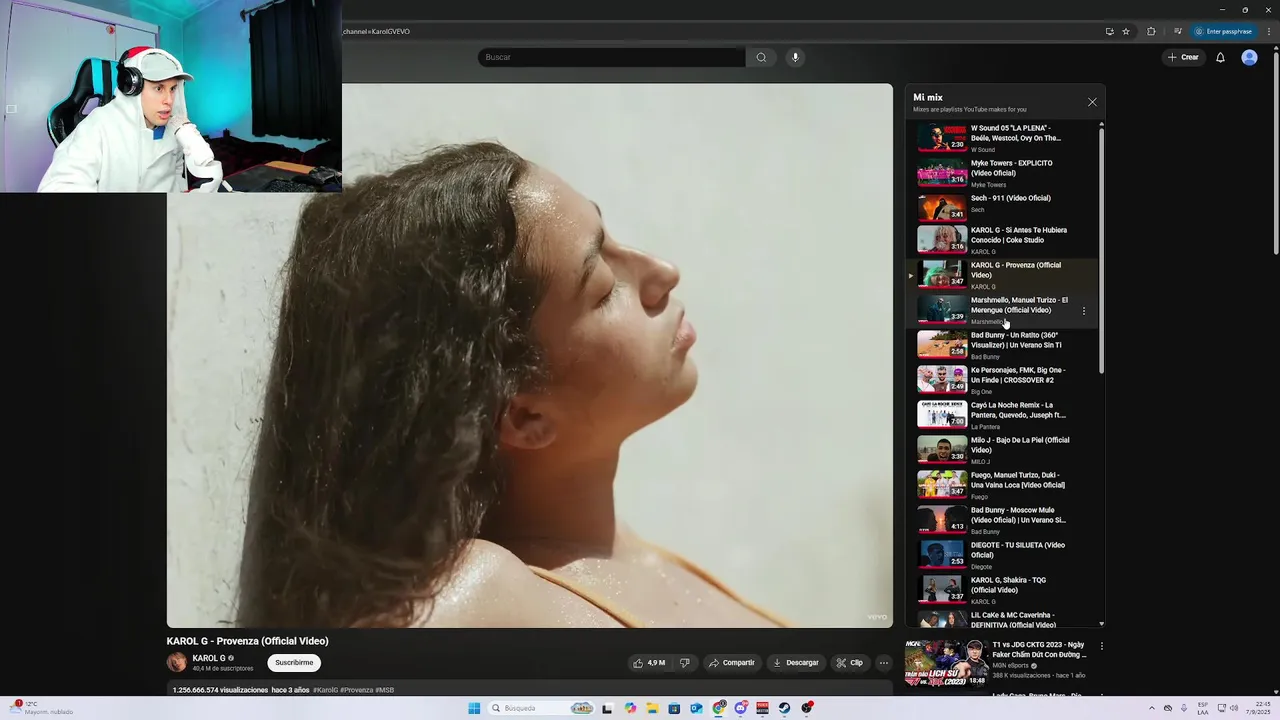Open File Explorer from taskbar
Screen dimensions: 1280x720
[652, 708]
